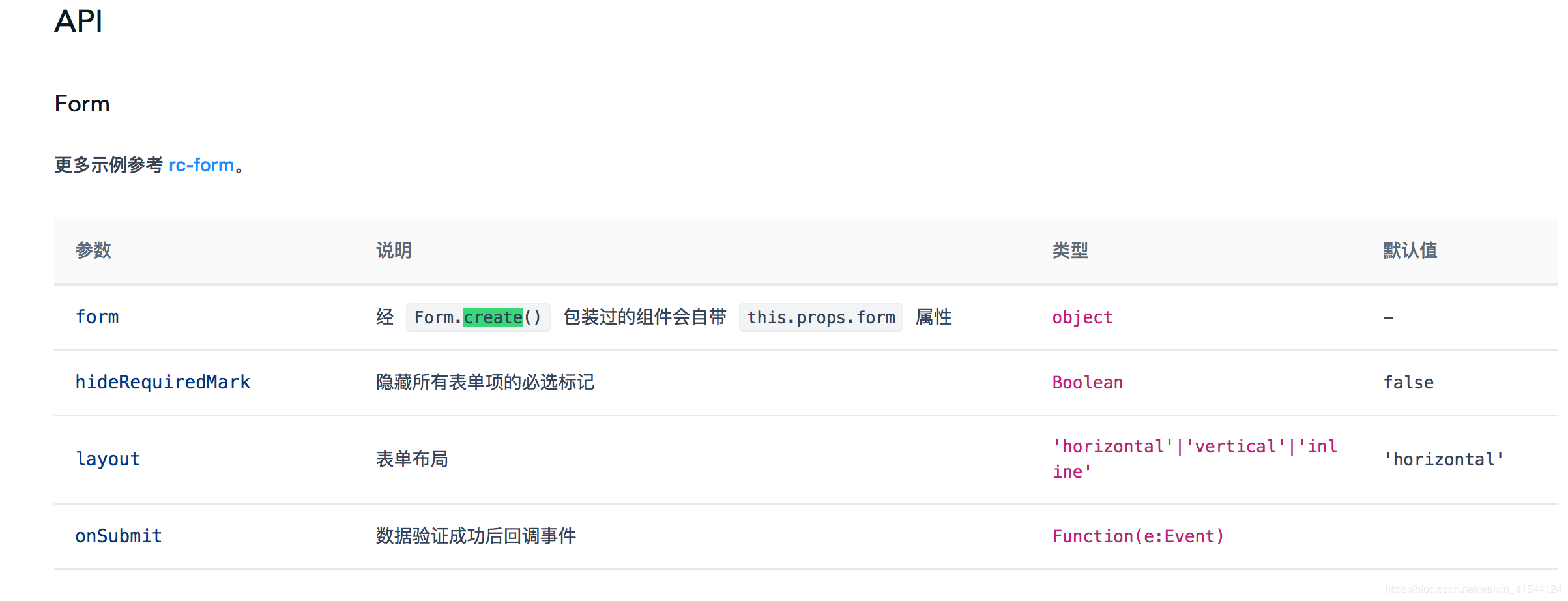Viewport: 1568px width, 601px height.
Task: Click the 'horizontal'|'vertical'|'inline' type cell
Action: pyautogui.click(x=1195, y=460)
